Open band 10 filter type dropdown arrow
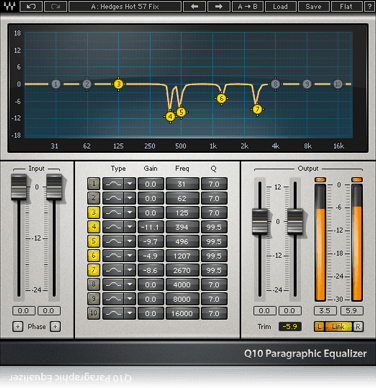This screenshot has height=388, width=376. 129,313
